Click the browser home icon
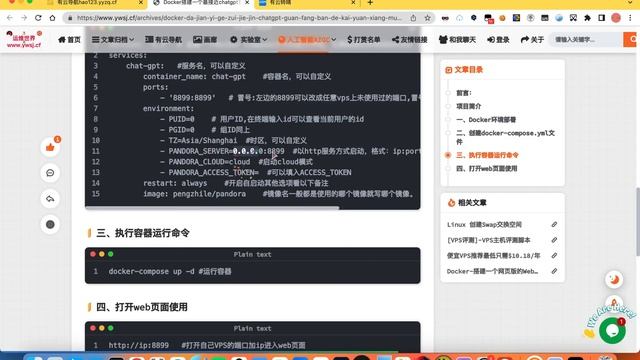This screenshot has height=360, width=640. click(x=52, y=18)
